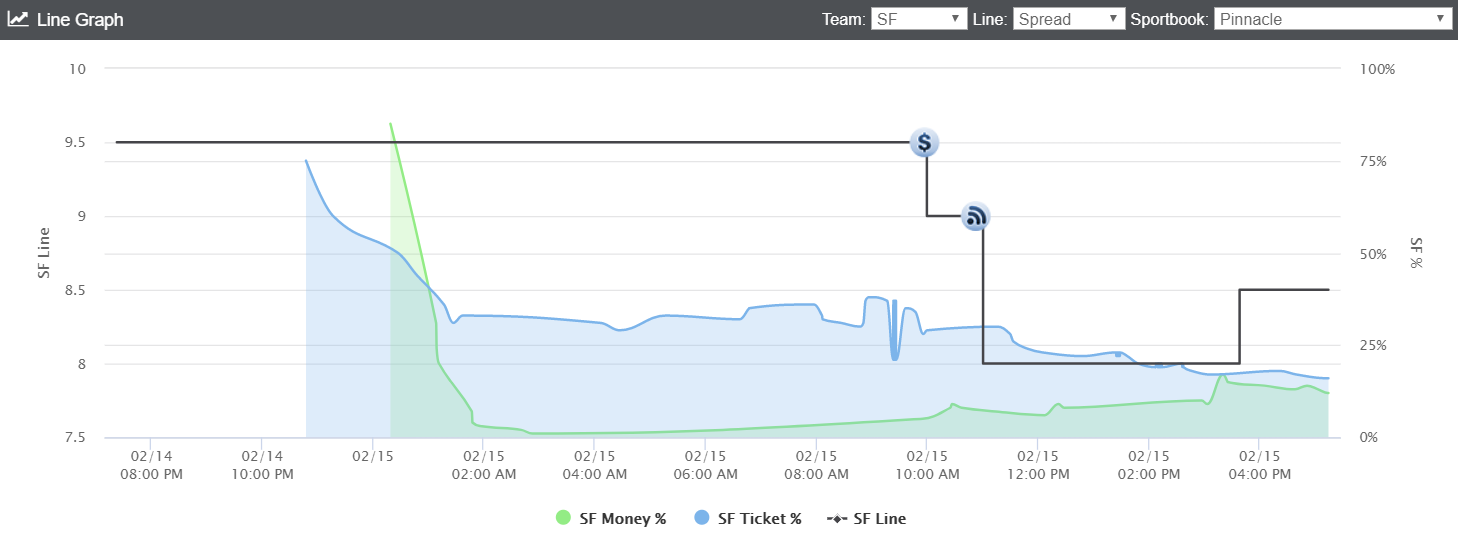The height and width of the screenshot is (545, 1458).
Task: Click the SF Line legend dash symbol
Action: [837, 518]
